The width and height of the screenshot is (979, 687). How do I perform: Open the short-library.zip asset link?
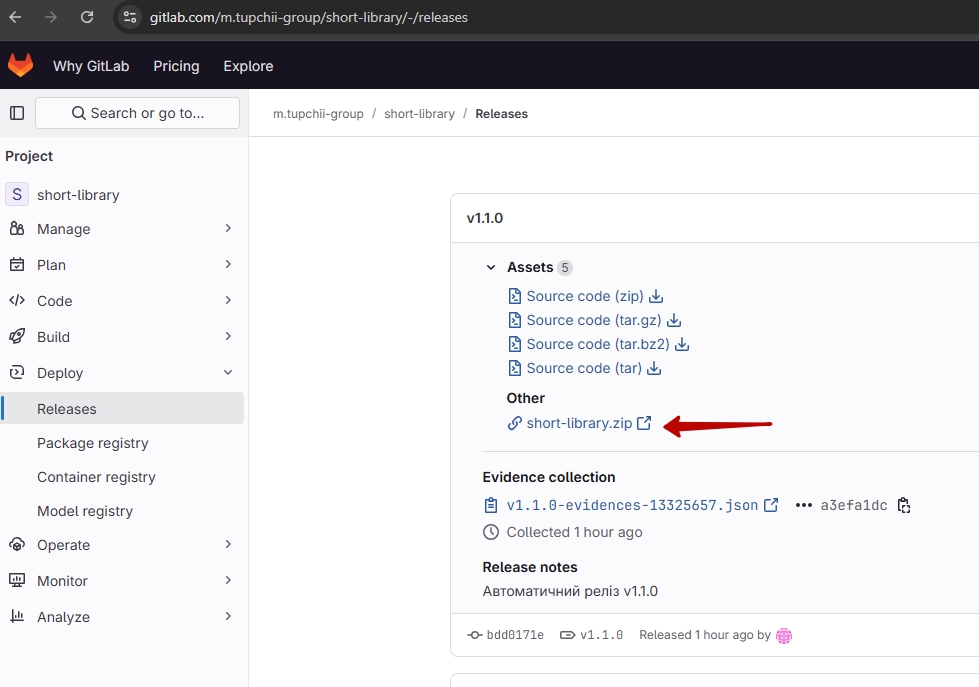pos(579,423)
